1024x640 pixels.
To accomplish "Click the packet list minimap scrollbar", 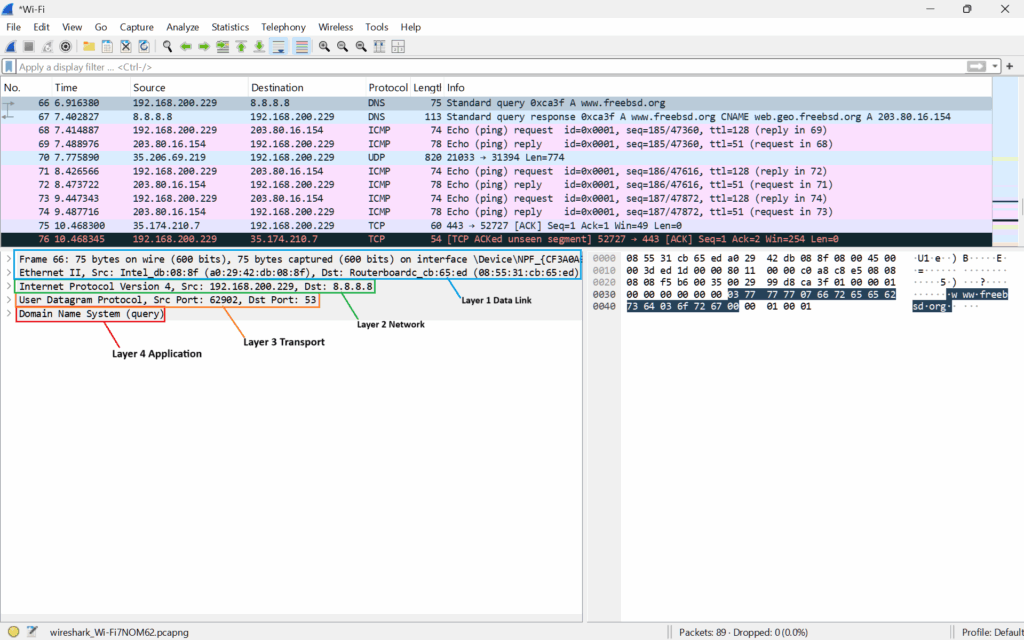I will [x=1005, y=162].
